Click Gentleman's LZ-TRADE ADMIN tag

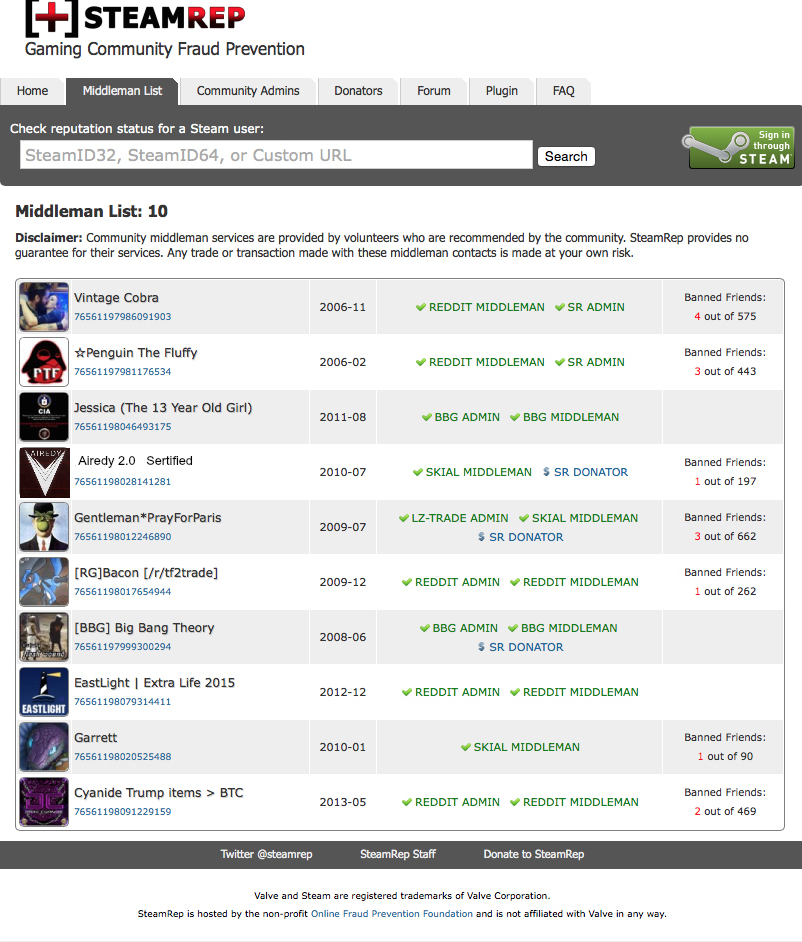[x=454, y=518]
